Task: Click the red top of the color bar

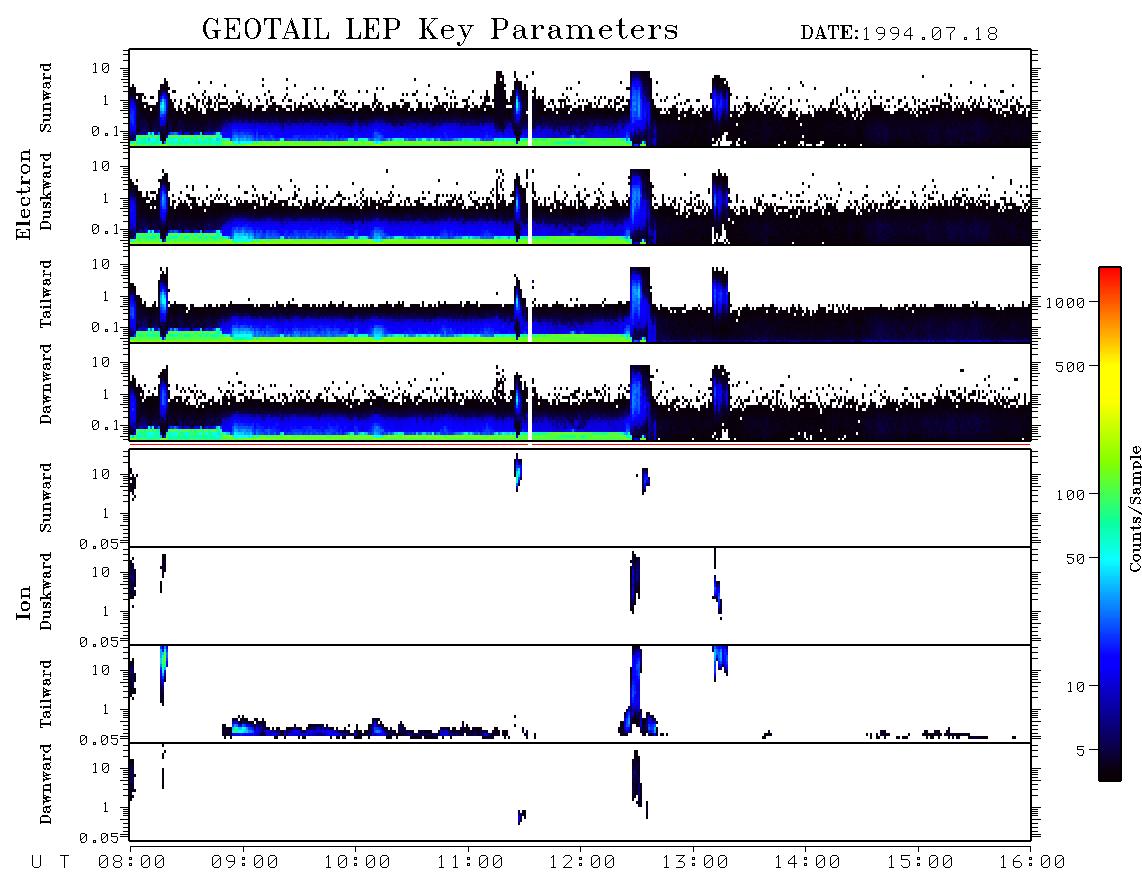Action: click(x=1110, y=277)
